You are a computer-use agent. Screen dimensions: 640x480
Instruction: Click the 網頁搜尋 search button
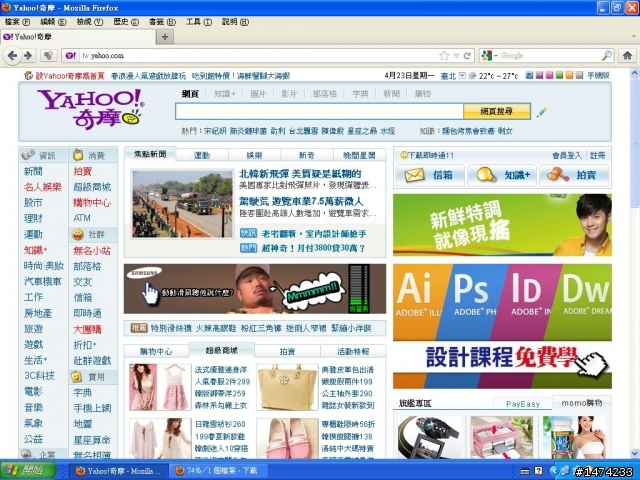point(497,111)
